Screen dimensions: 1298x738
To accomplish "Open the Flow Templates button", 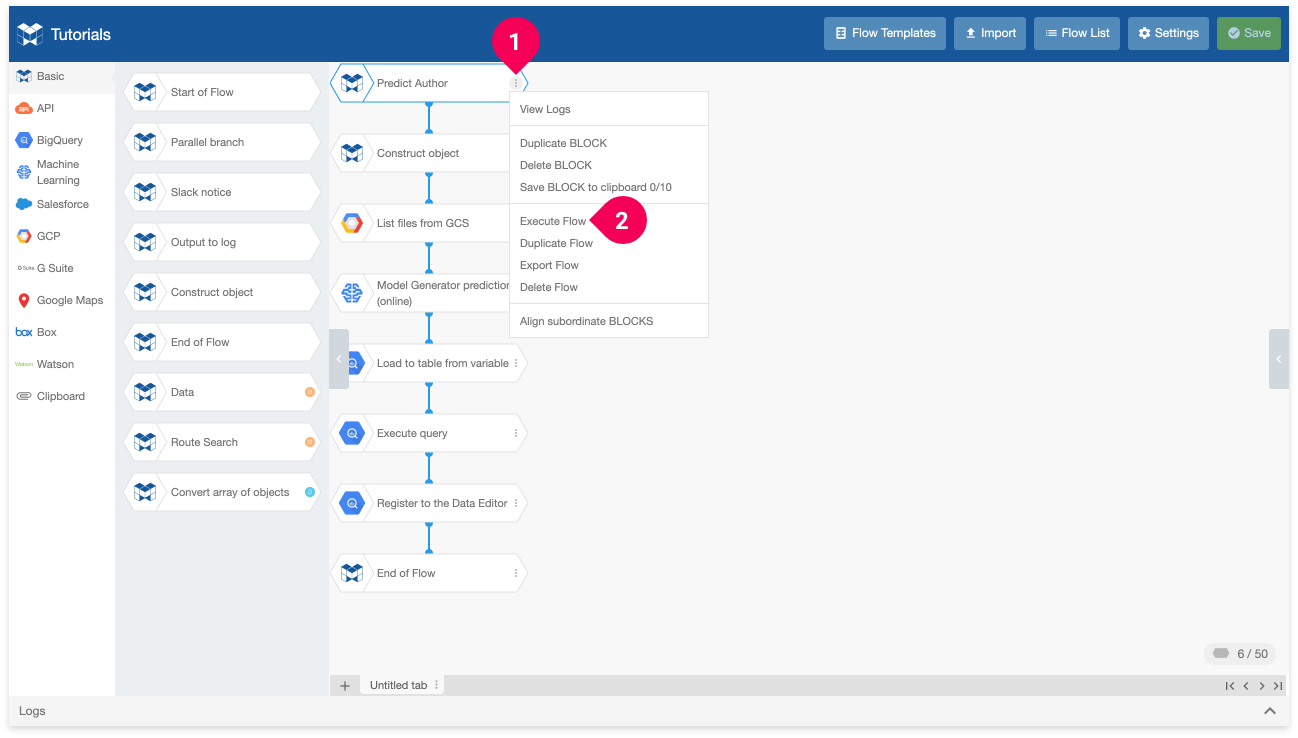I will tap(885, 33).
